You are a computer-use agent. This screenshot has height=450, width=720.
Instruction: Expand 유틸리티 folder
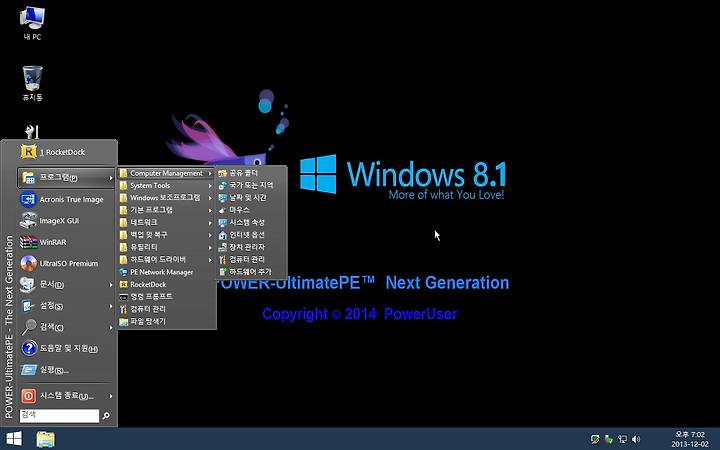click(x=166, y=247)
